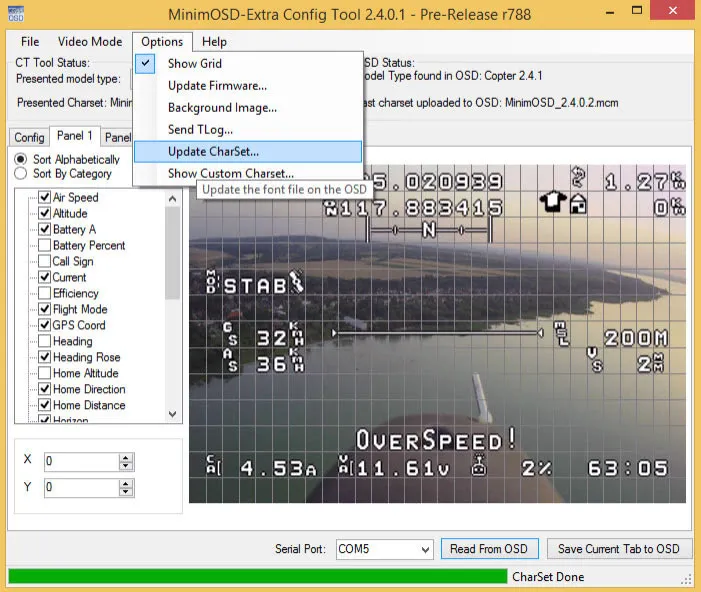Click the green CharSet progress bar
Image resolution: width=701 pixels, height=592 pixels.
257,577
